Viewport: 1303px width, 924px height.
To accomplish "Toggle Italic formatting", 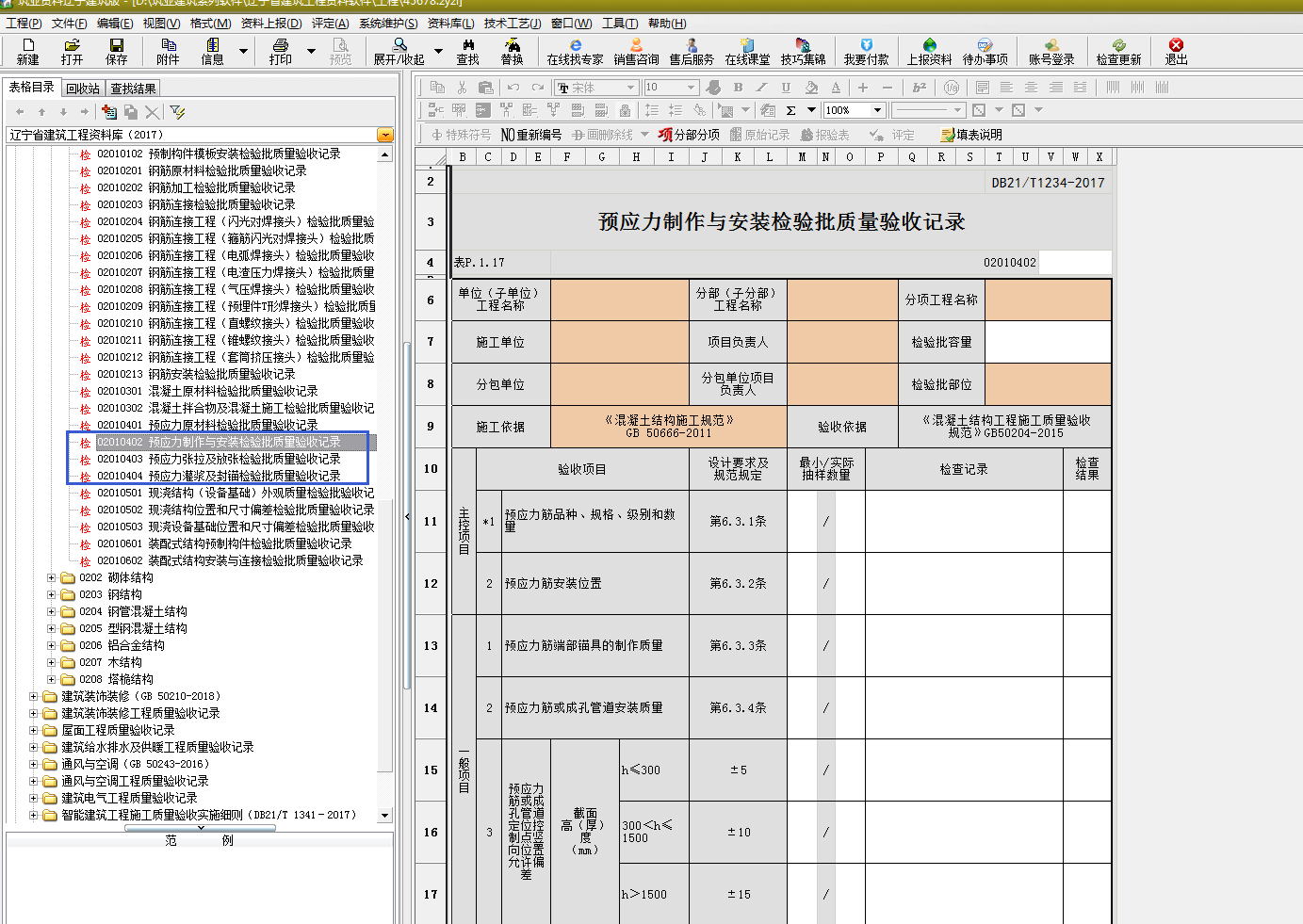I will tap(762, 88).
